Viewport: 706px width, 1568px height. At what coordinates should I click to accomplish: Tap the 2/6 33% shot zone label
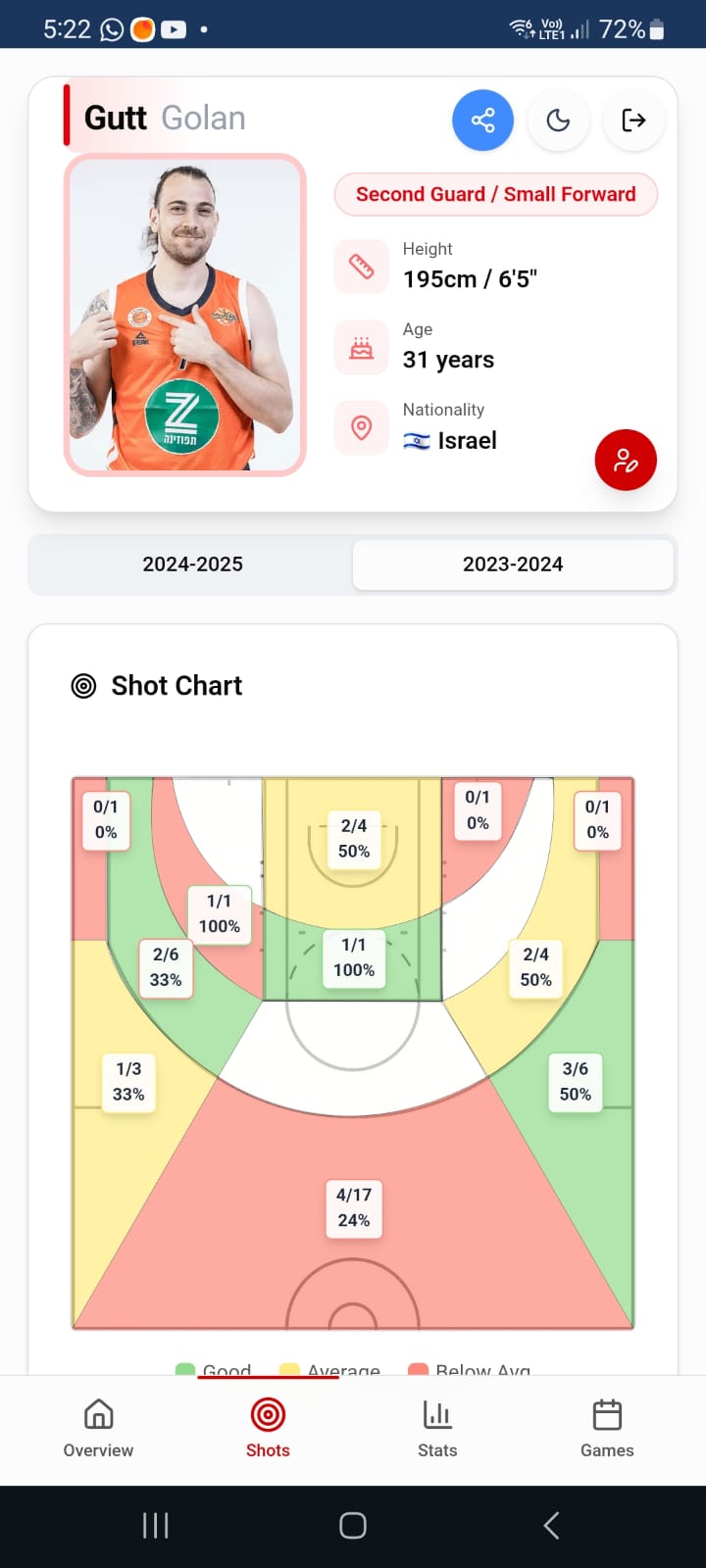(166, 966)
